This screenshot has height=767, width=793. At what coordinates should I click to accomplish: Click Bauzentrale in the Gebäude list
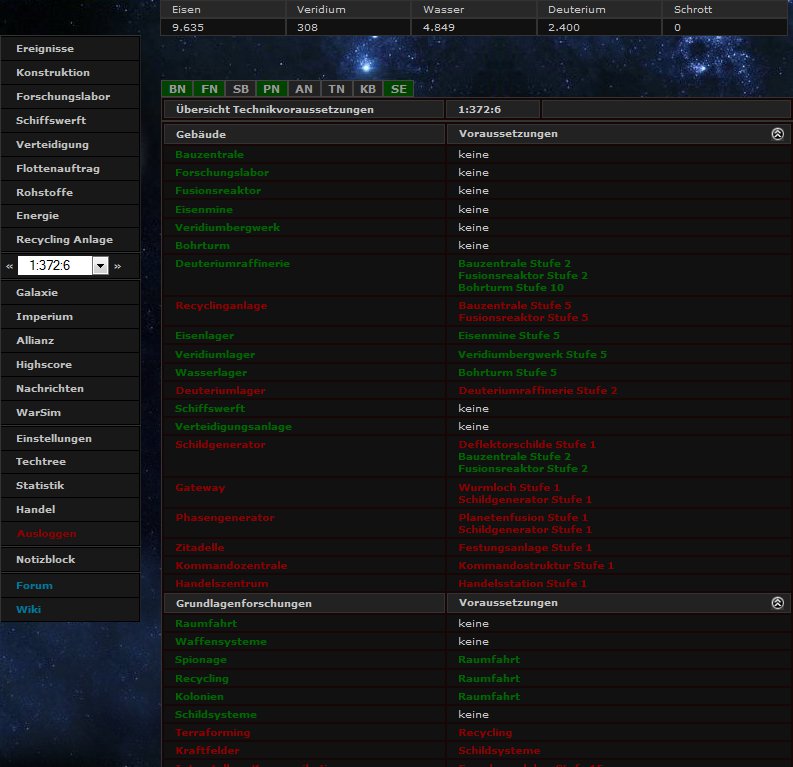209,155
